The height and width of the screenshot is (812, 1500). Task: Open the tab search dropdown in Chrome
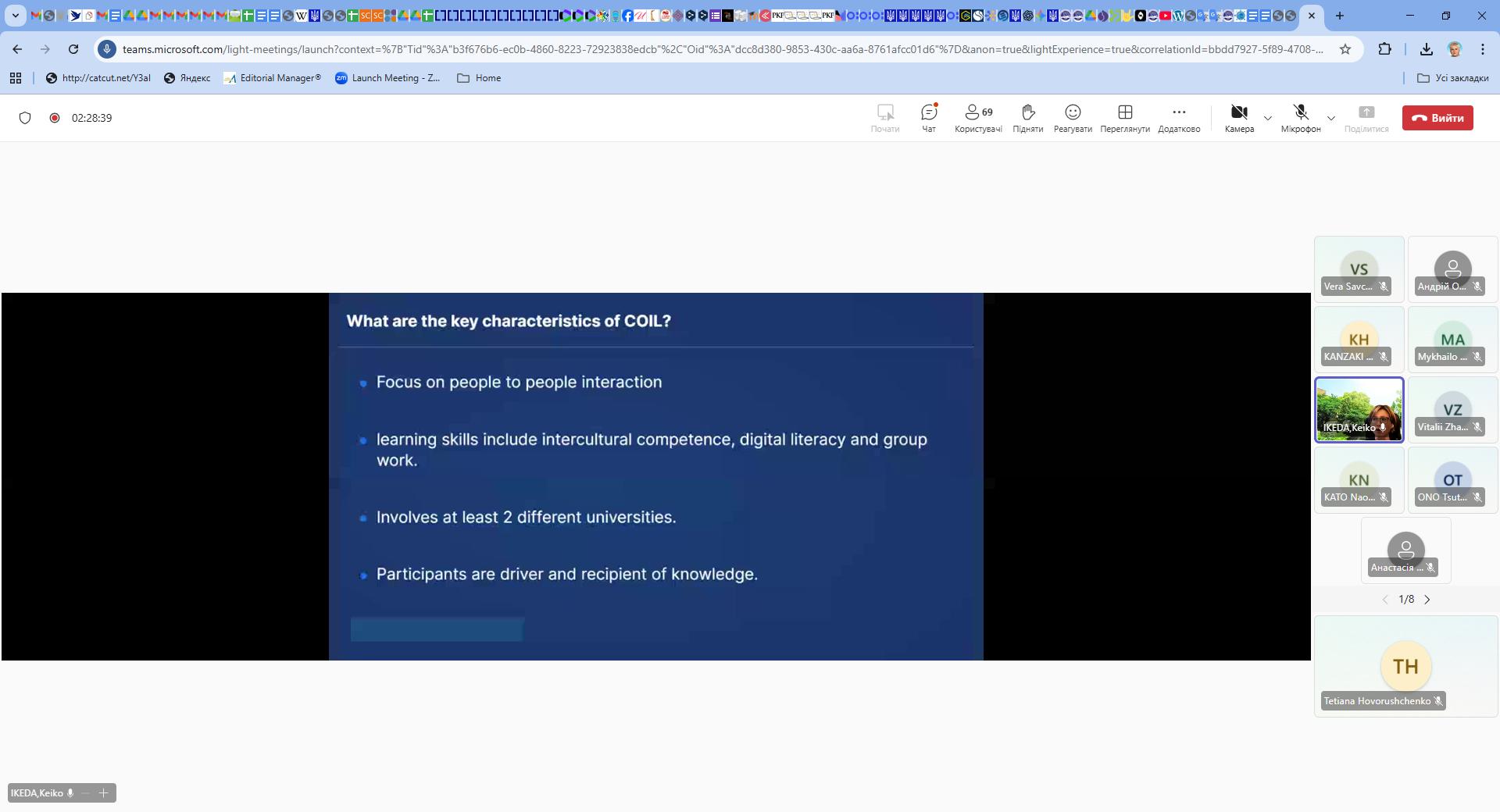(x=15, y=15)
